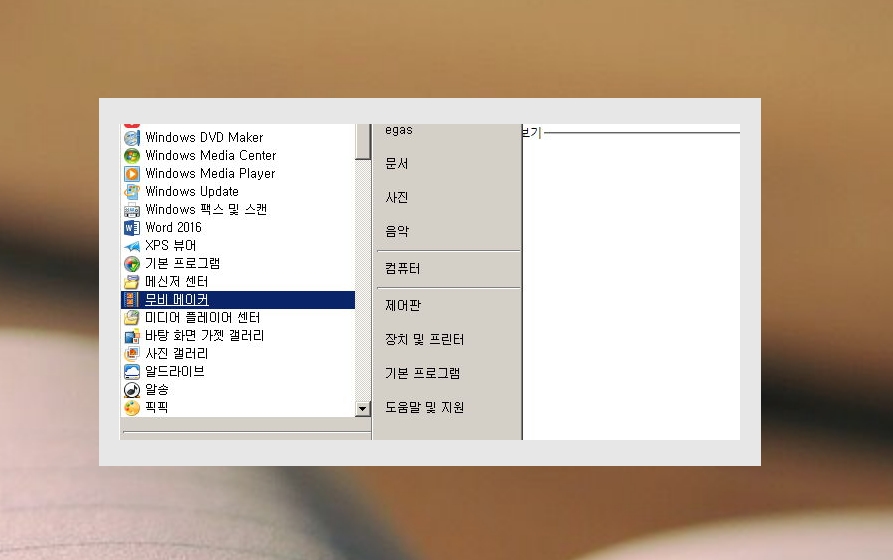Click the 알송 music icon
Viewport: 893px width, 560px height.
(132, 390)
